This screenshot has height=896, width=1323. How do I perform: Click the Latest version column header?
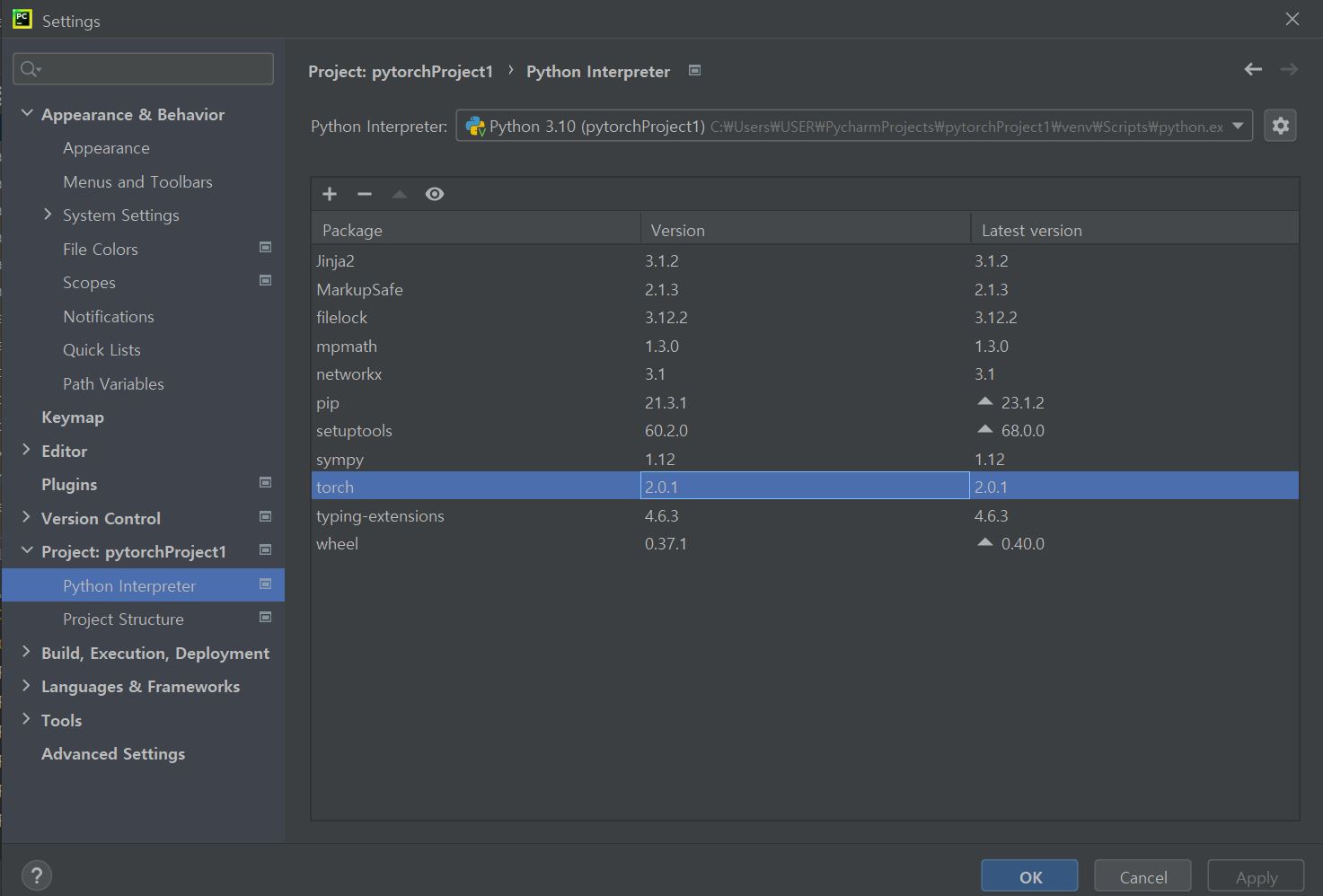[1135, 230]
